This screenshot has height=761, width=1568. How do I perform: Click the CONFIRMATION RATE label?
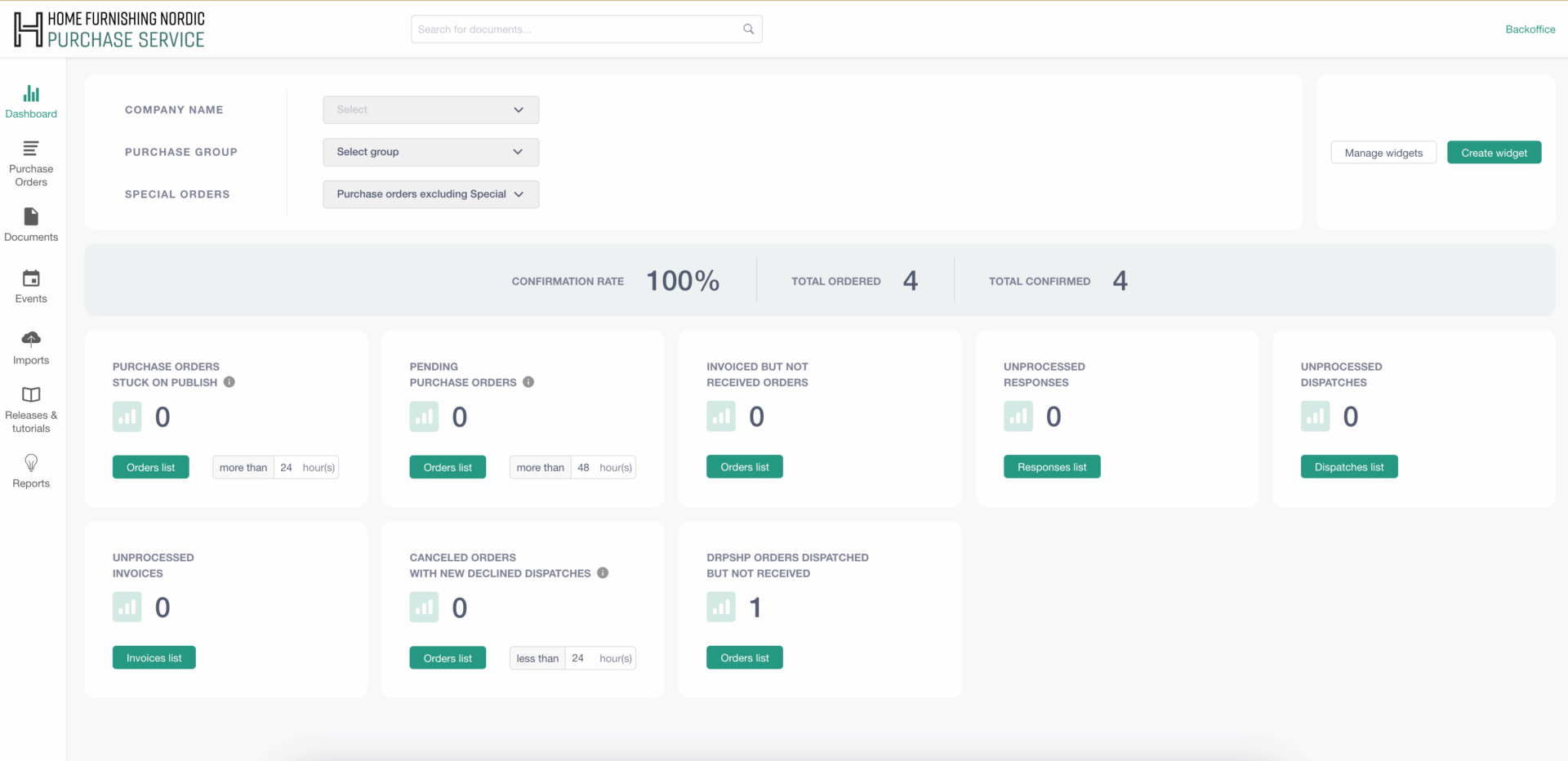point(568,282)
